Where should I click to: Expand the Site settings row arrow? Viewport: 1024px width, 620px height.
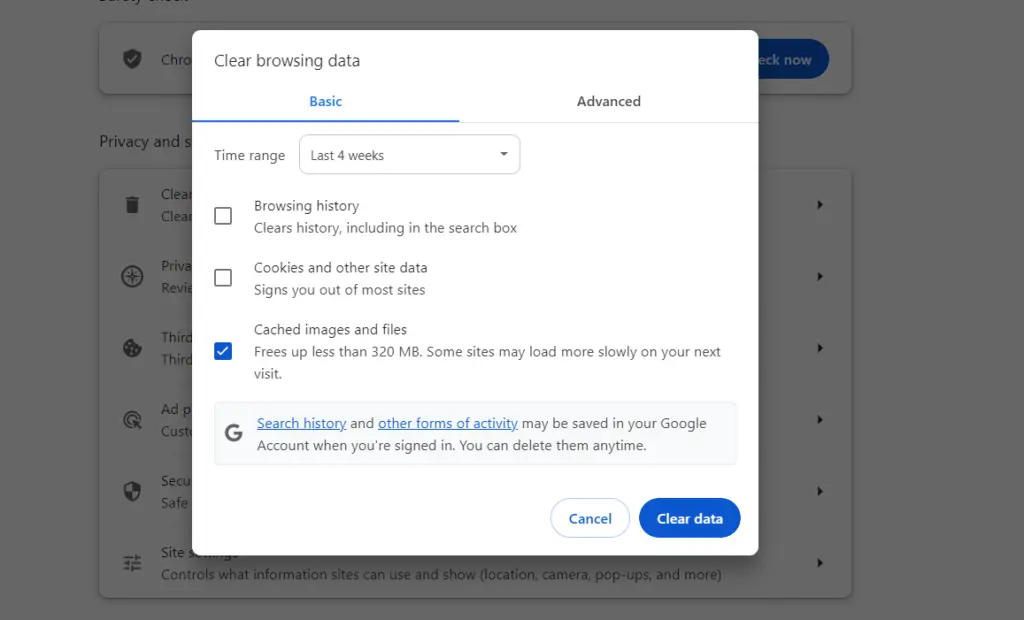(x=820, y=563)
